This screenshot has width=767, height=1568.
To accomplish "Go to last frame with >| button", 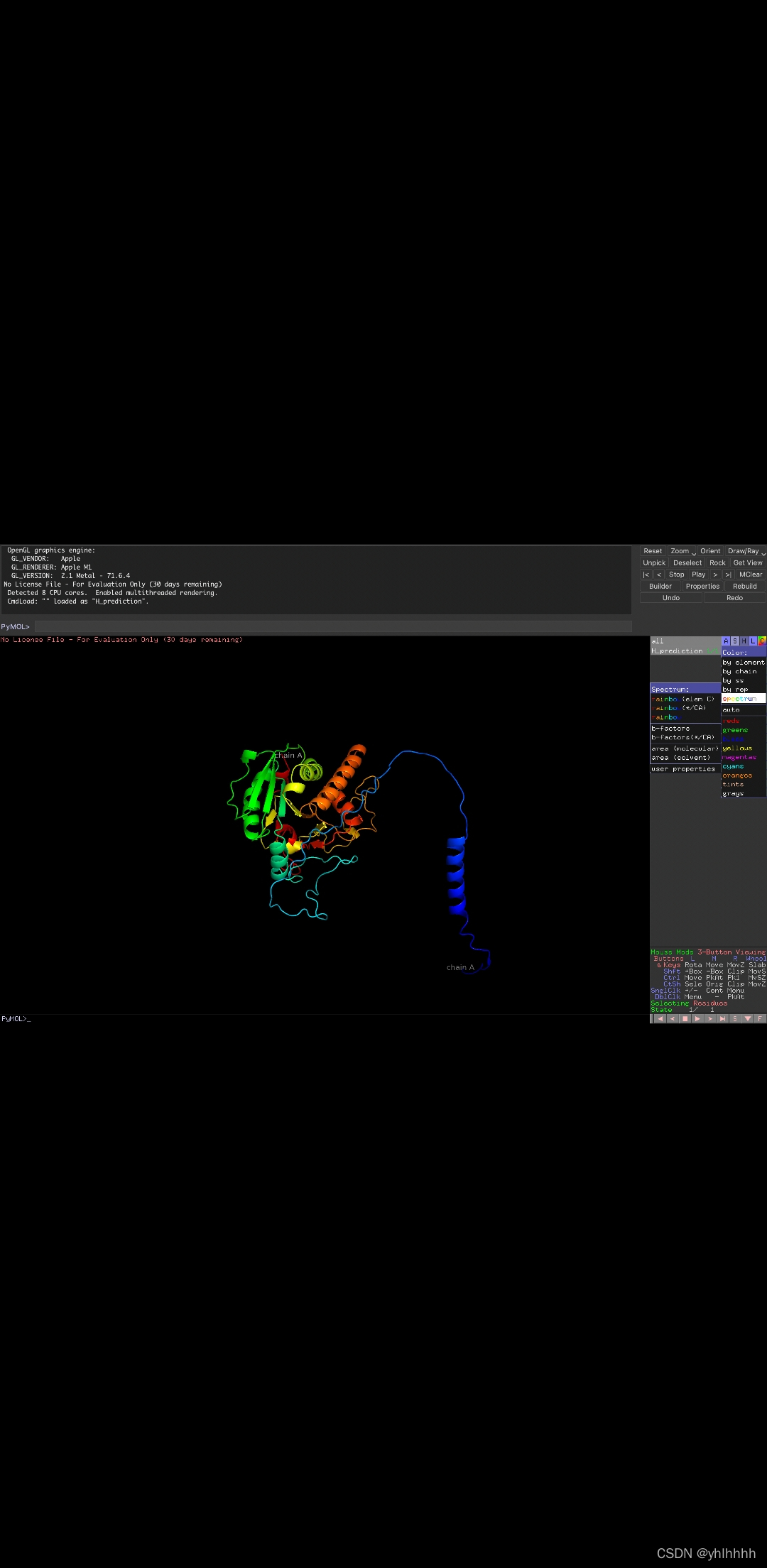I will pyautogui.click(x=728, y=575).
